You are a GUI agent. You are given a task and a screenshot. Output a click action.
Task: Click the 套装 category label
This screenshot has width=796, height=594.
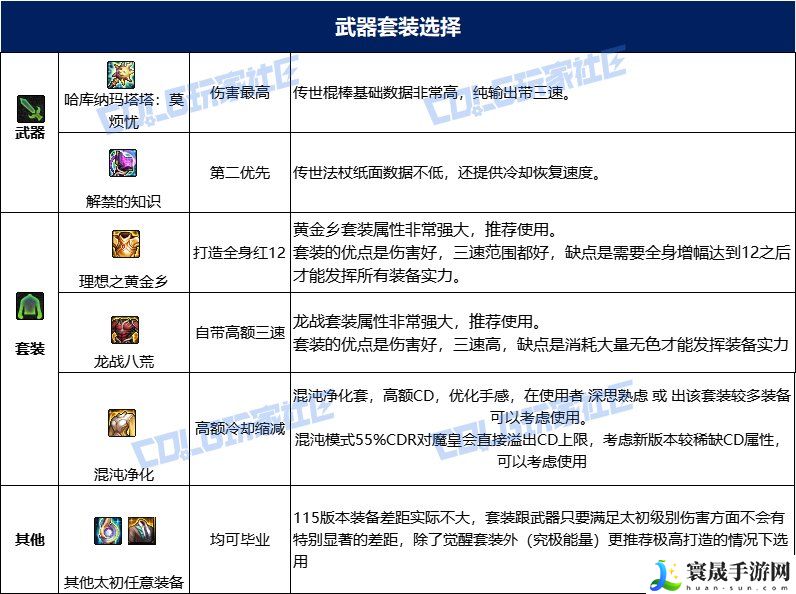(30, 349)
